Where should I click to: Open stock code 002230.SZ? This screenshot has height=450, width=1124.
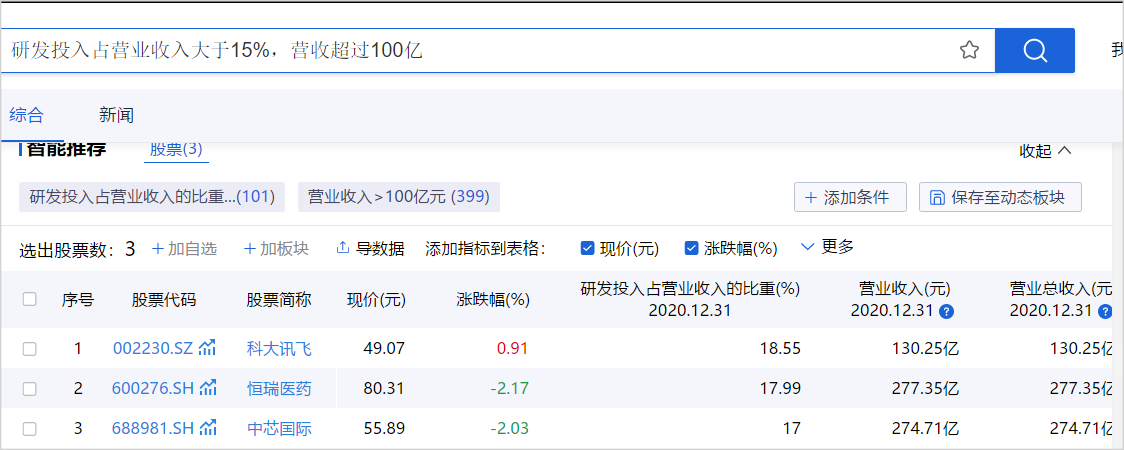coord(153,349)
